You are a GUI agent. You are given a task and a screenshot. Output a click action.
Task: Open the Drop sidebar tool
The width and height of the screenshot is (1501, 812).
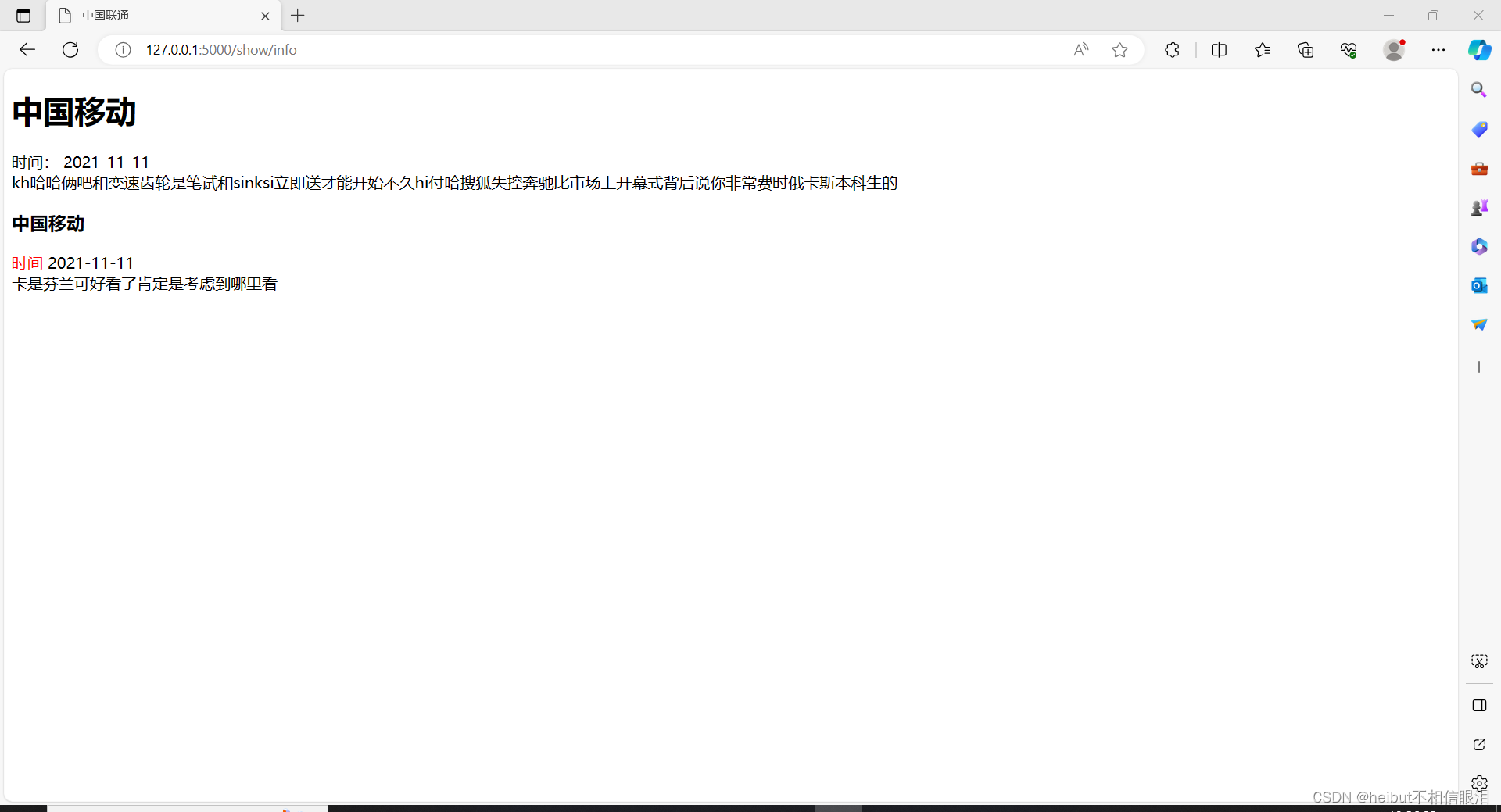(x=1479, y=324)
